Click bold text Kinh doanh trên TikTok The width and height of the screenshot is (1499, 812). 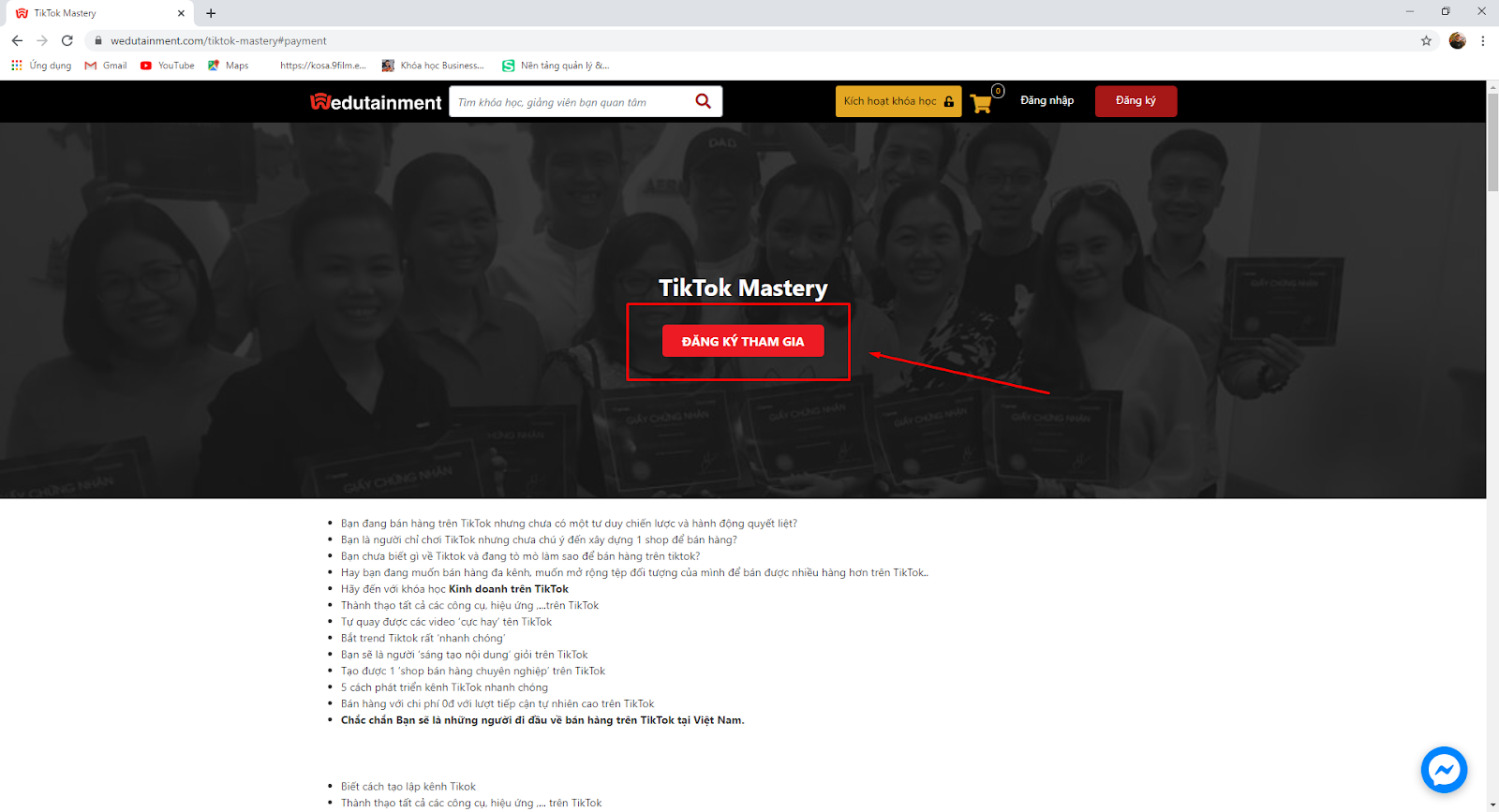pyautogui.click(x=509, y=589)
